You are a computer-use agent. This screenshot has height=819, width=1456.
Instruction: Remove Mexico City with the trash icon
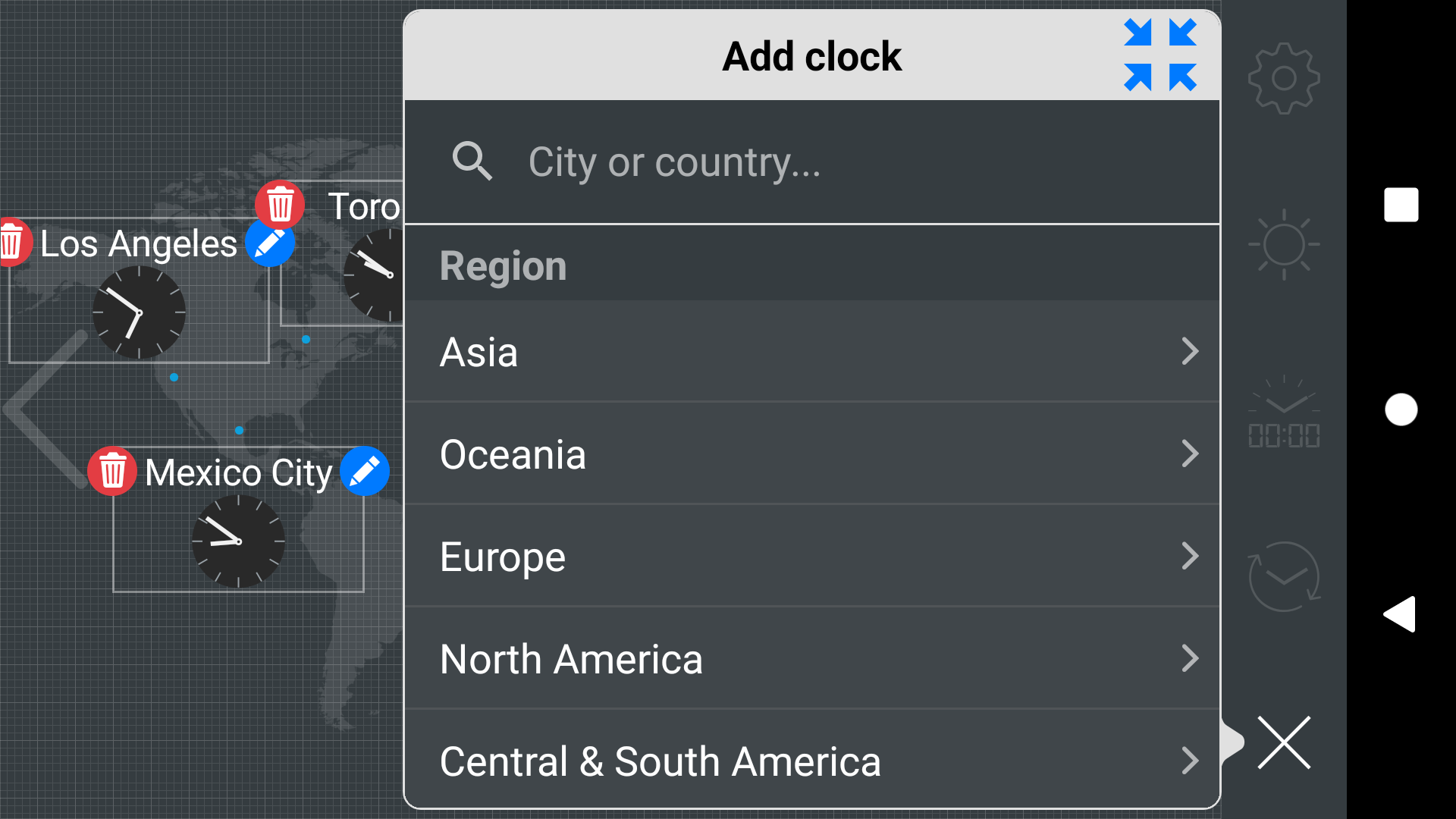(112, 470)
